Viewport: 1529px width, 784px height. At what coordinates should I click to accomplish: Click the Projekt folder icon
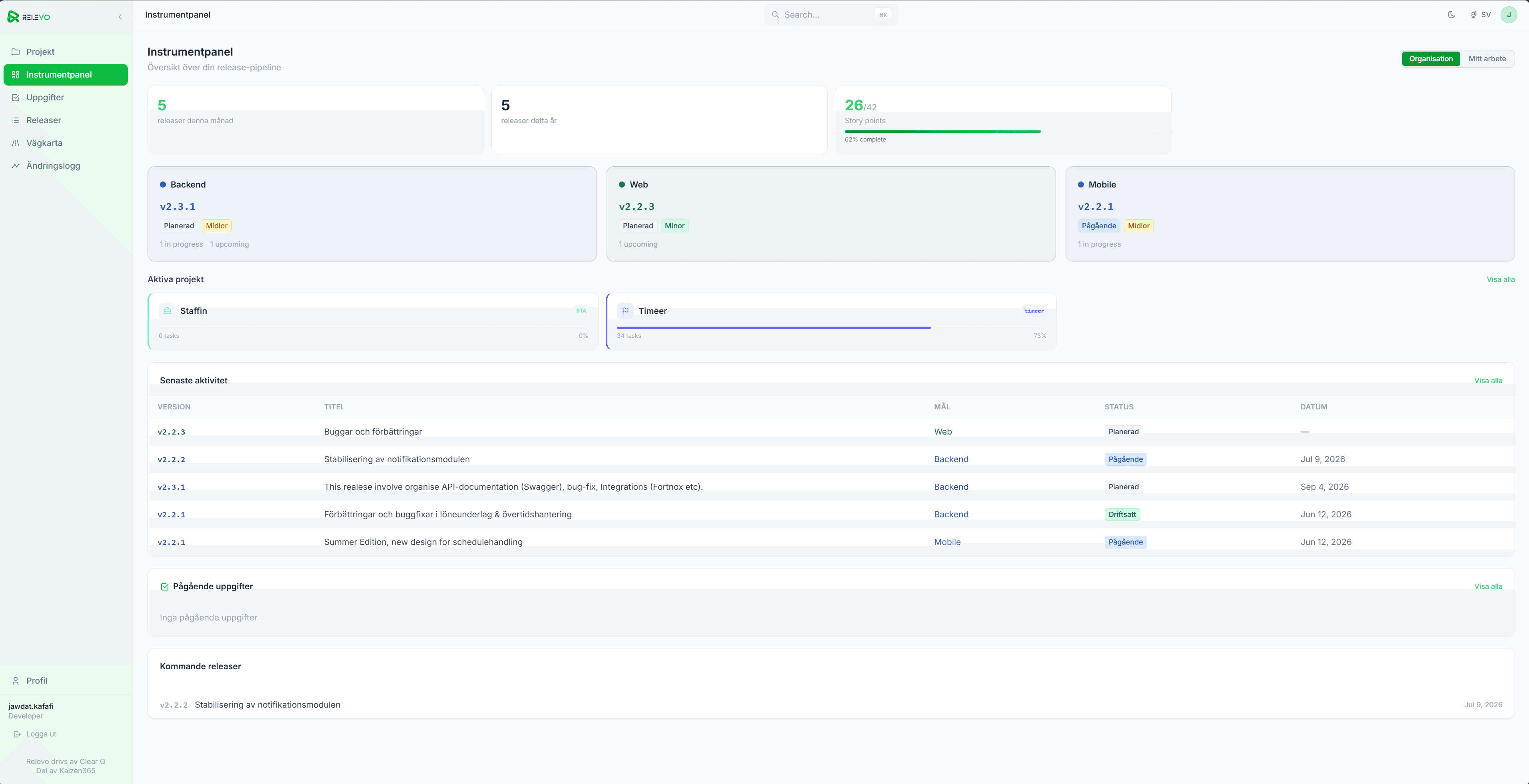pyautogui.click(x=16, y=52)
